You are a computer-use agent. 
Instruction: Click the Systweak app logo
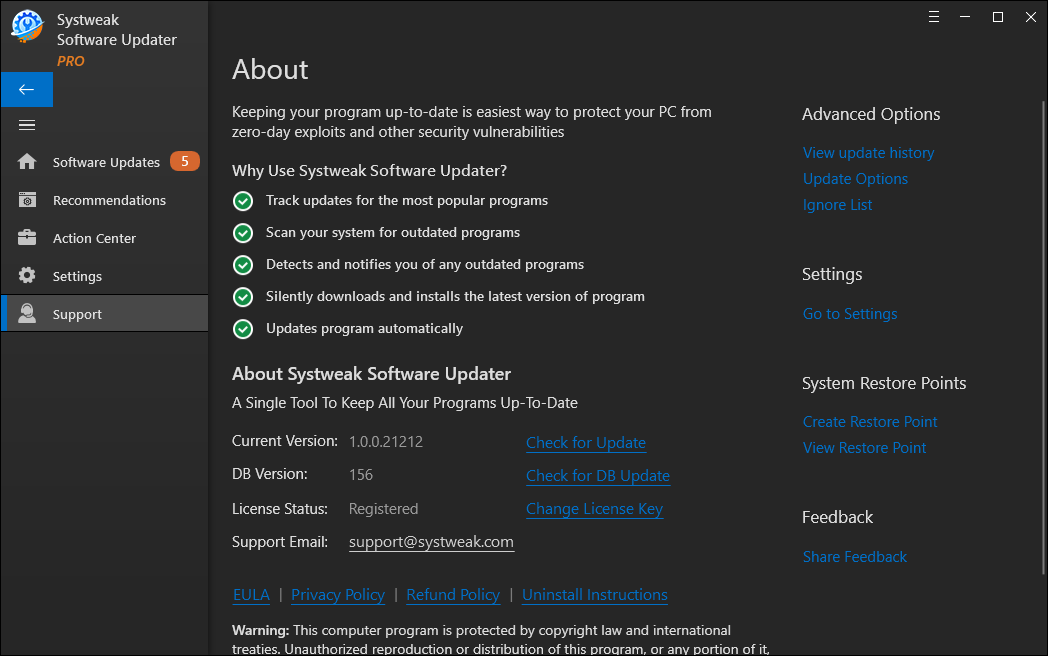click(x=27, y=27)
